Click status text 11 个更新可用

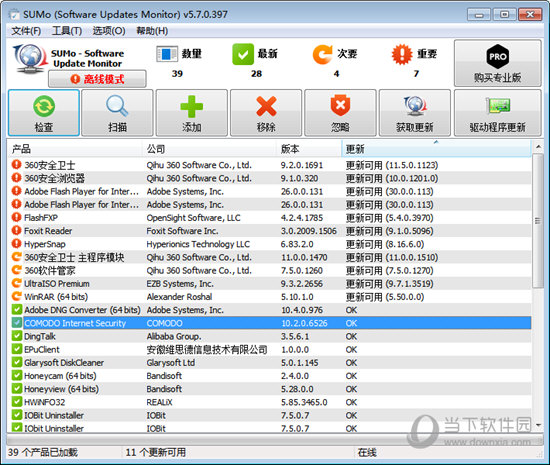point(156,452)
